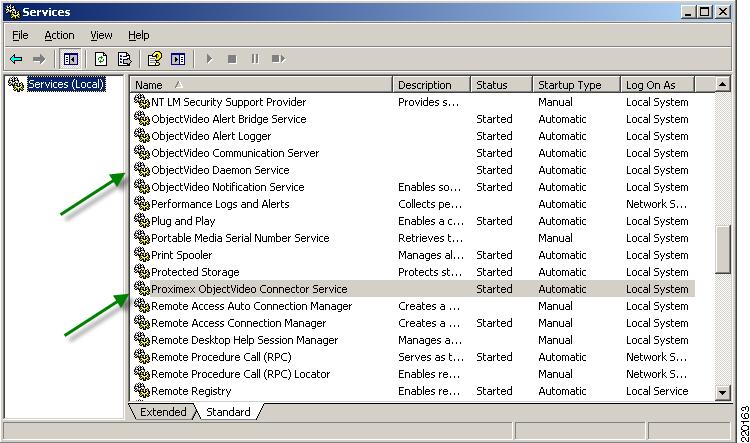Click the Services (Local) gear icon

(16, 84)
